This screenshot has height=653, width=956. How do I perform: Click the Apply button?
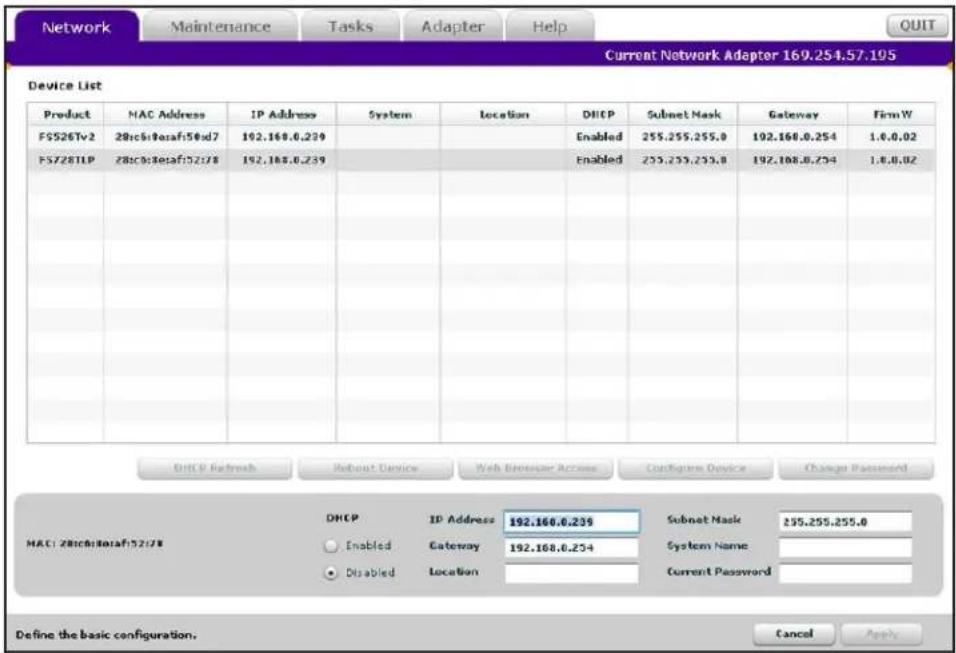tap(882, 634)
